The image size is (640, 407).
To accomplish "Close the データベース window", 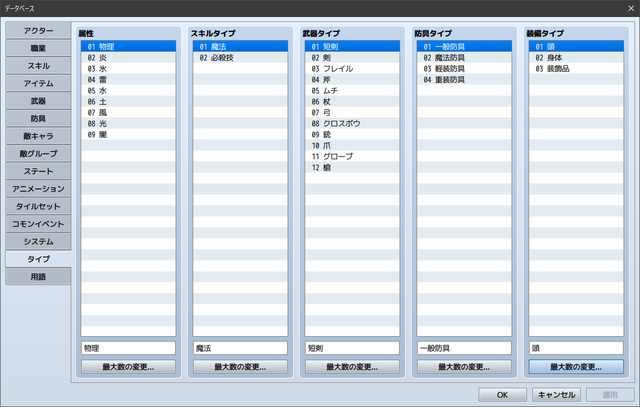I will click(x=631, y=8).
